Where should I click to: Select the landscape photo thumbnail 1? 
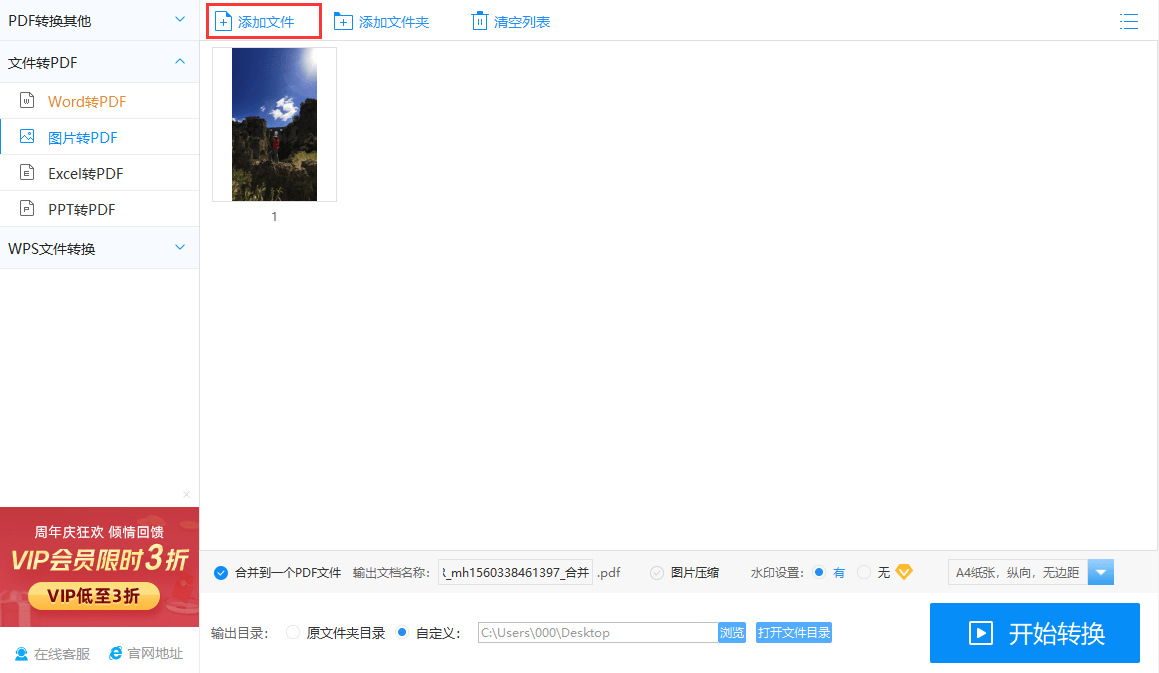point(274,124)
